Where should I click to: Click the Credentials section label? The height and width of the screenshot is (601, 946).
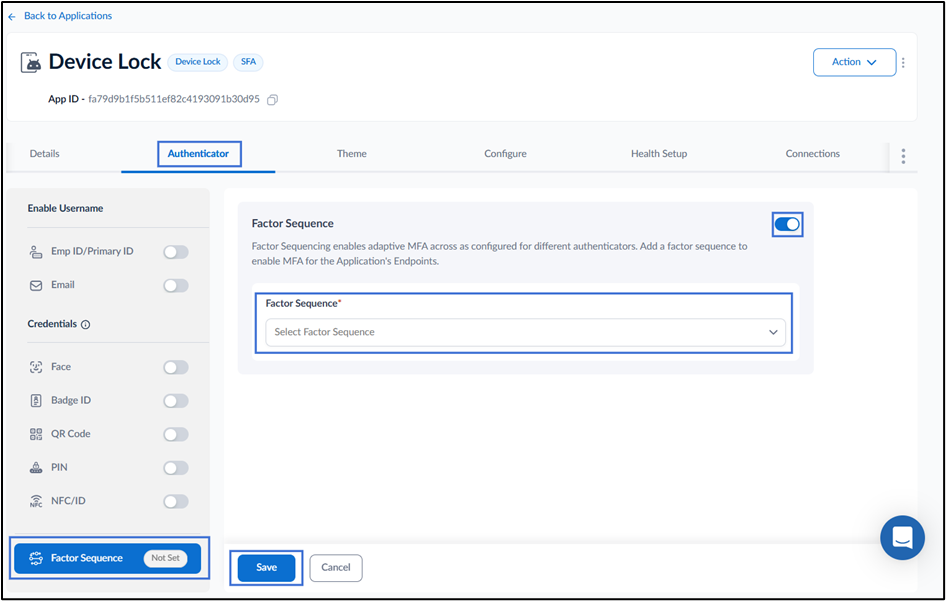click(x=52, y=324)
